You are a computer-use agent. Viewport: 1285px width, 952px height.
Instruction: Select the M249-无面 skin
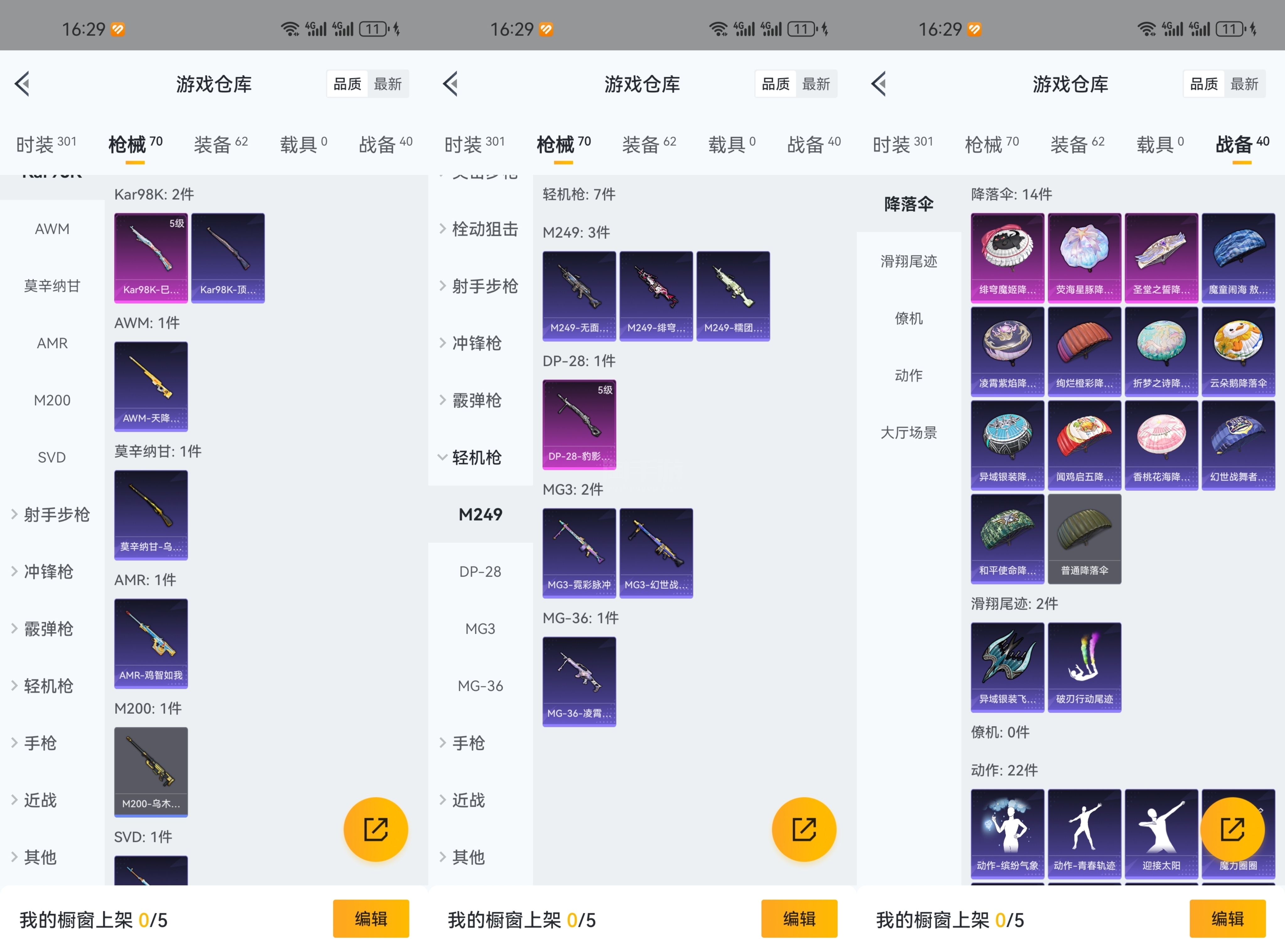coord(579,296)
